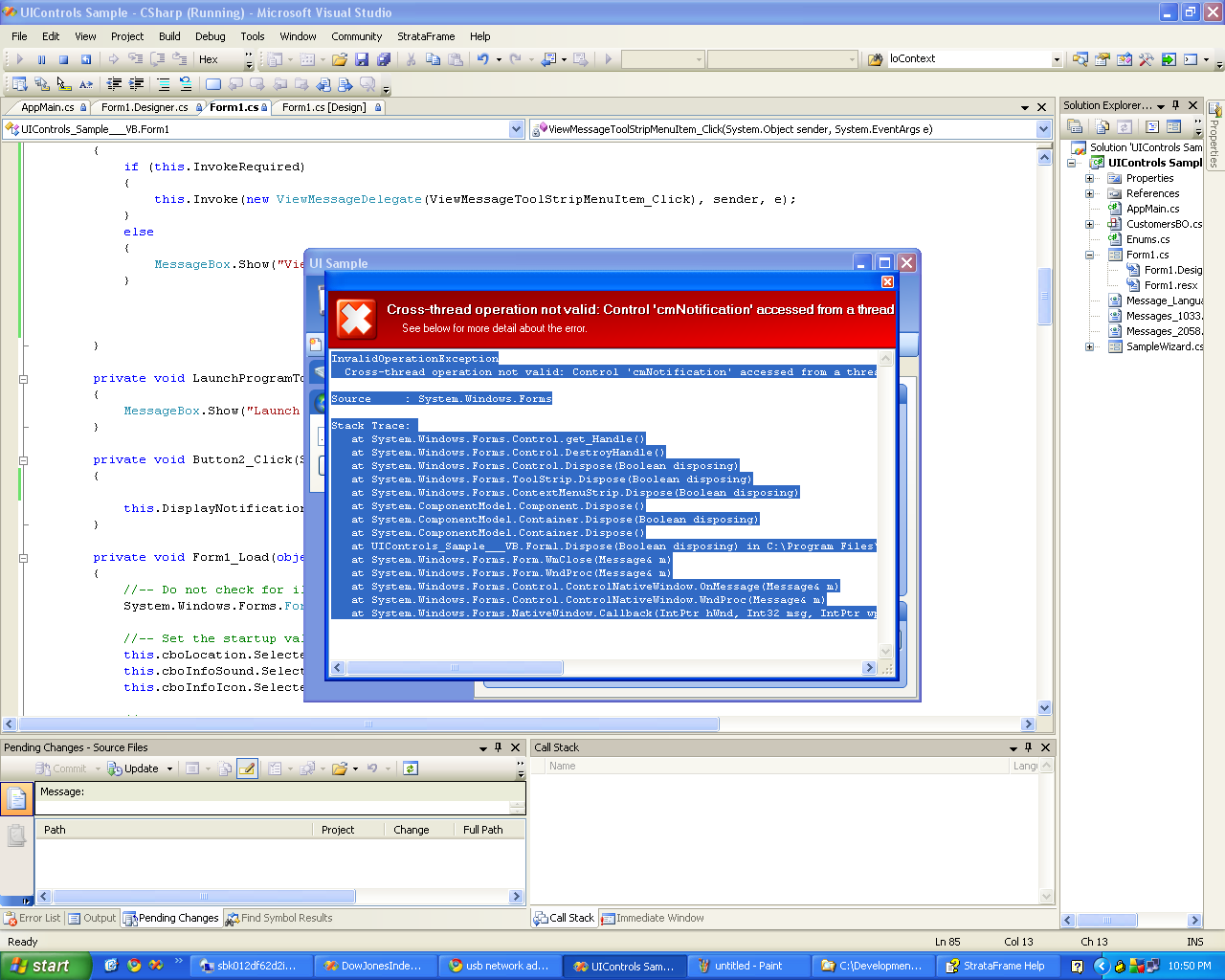Click the Break All pause debug icon
Image resolution: width=1225 pixels, height=980 pixels.
pos(41,59)
